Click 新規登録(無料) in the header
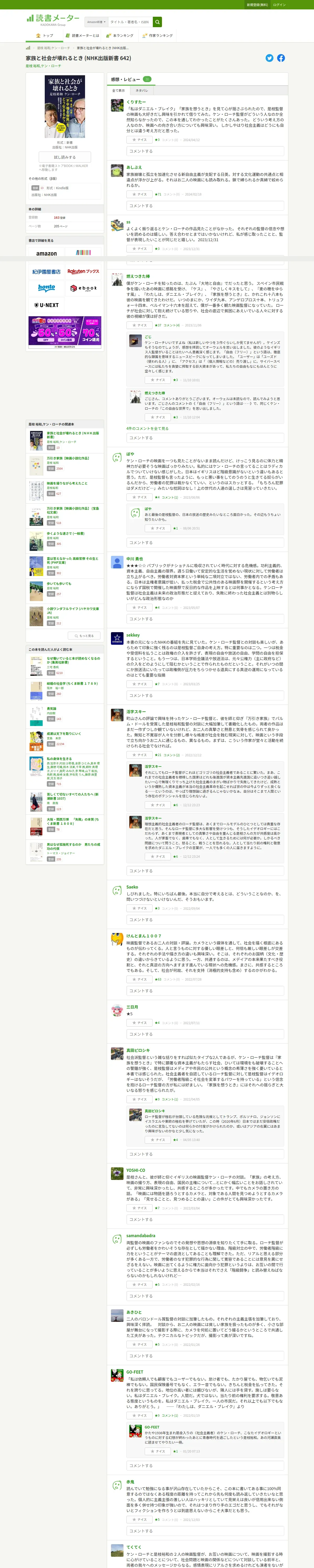This screenshot has height=1568, width=314. (257, 5)
